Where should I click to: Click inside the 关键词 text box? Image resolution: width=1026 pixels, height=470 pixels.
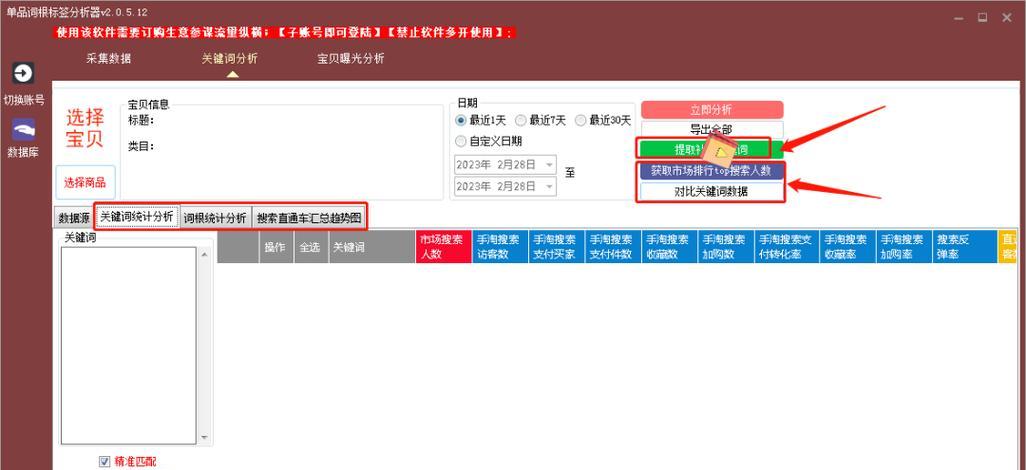(128, 346)
